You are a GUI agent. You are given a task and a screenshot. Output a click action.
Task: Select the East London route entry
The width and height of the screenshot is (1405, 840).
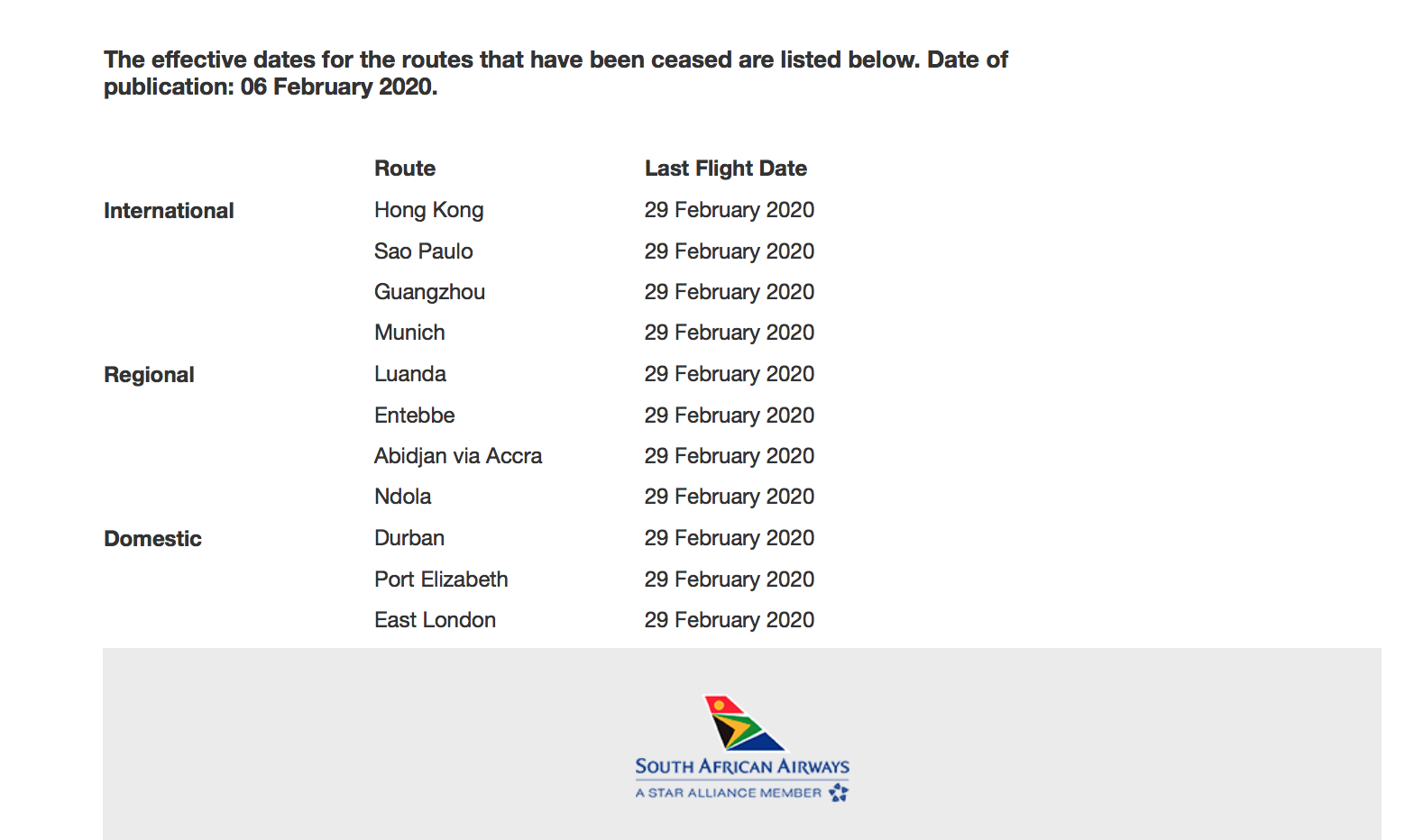tap(436, 620)
